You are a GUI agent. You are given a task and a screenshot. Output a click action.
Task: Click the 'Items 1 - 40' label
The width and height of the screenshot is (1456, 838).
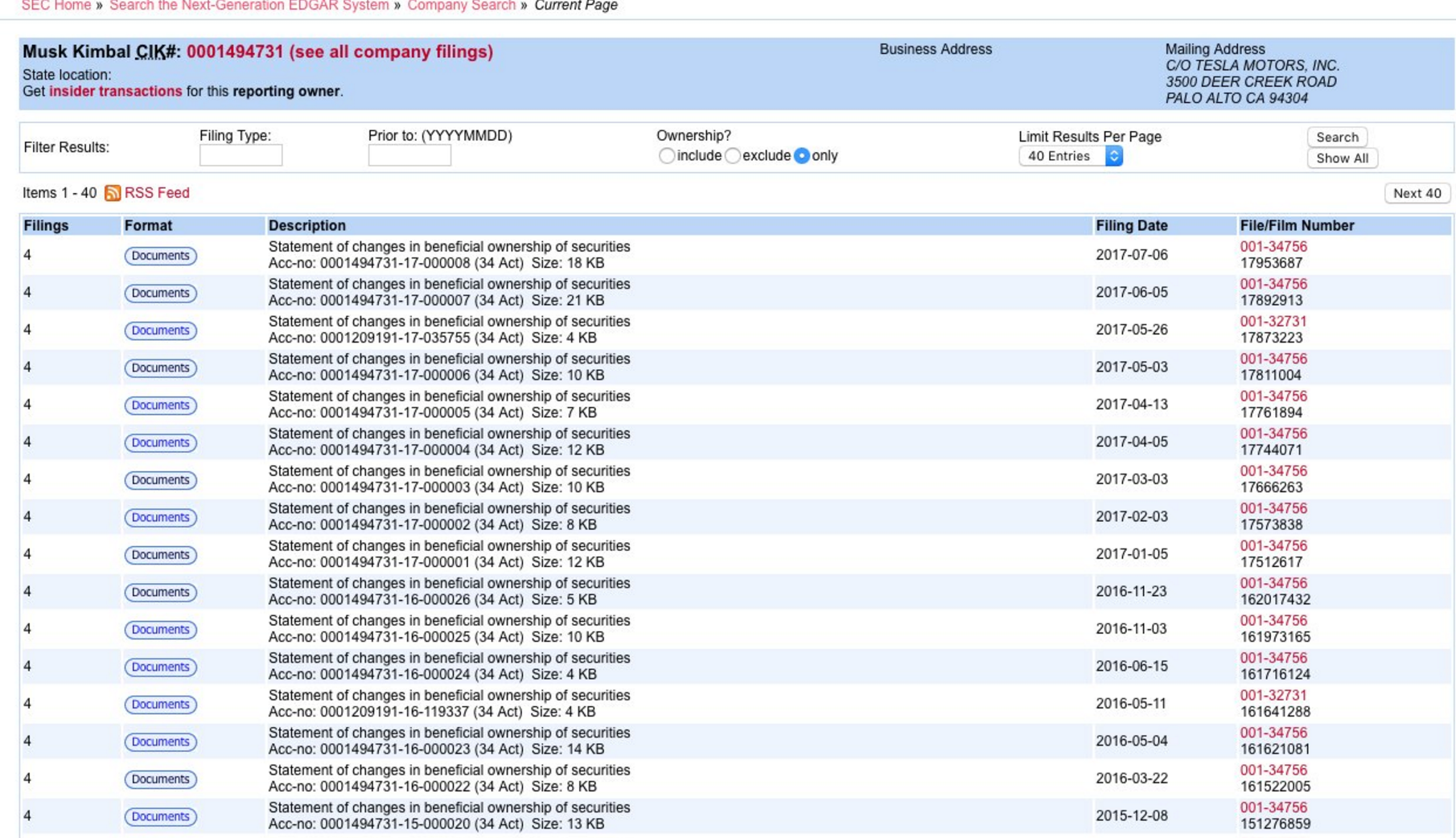(x=60, y=193)
